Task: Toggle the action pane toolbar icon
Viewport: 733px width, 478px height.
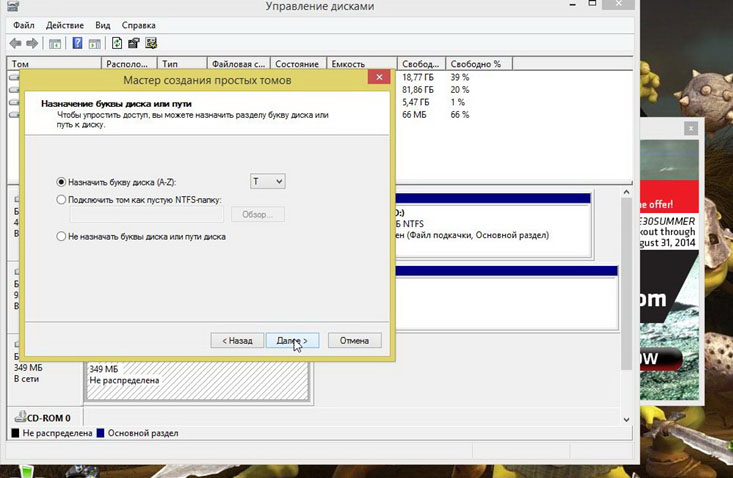Action: point(95,44)
